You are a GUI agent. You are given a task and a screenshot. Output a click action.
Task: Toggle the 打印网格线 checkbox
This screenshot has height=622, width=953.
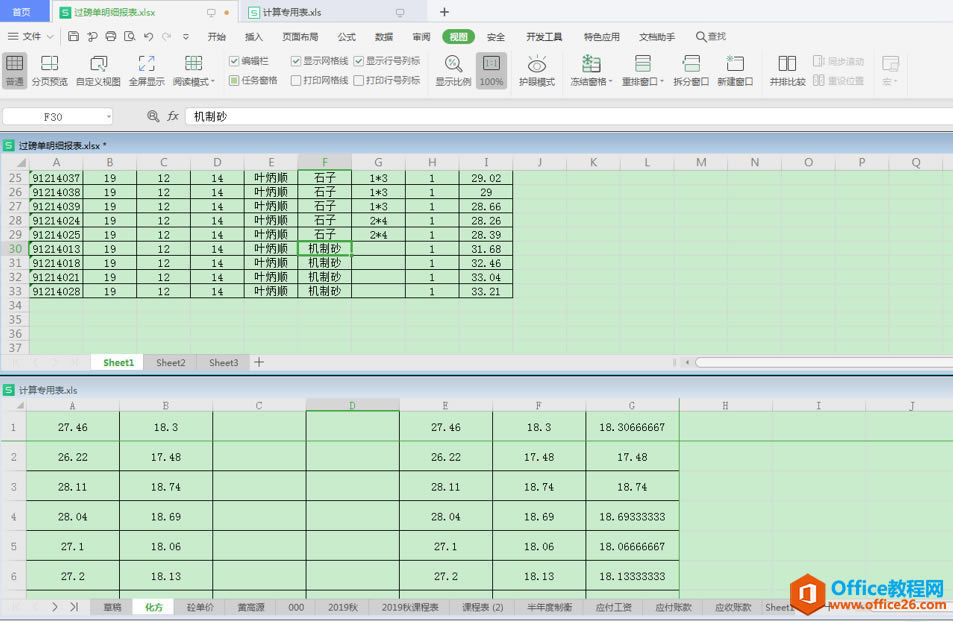(296, 80)
